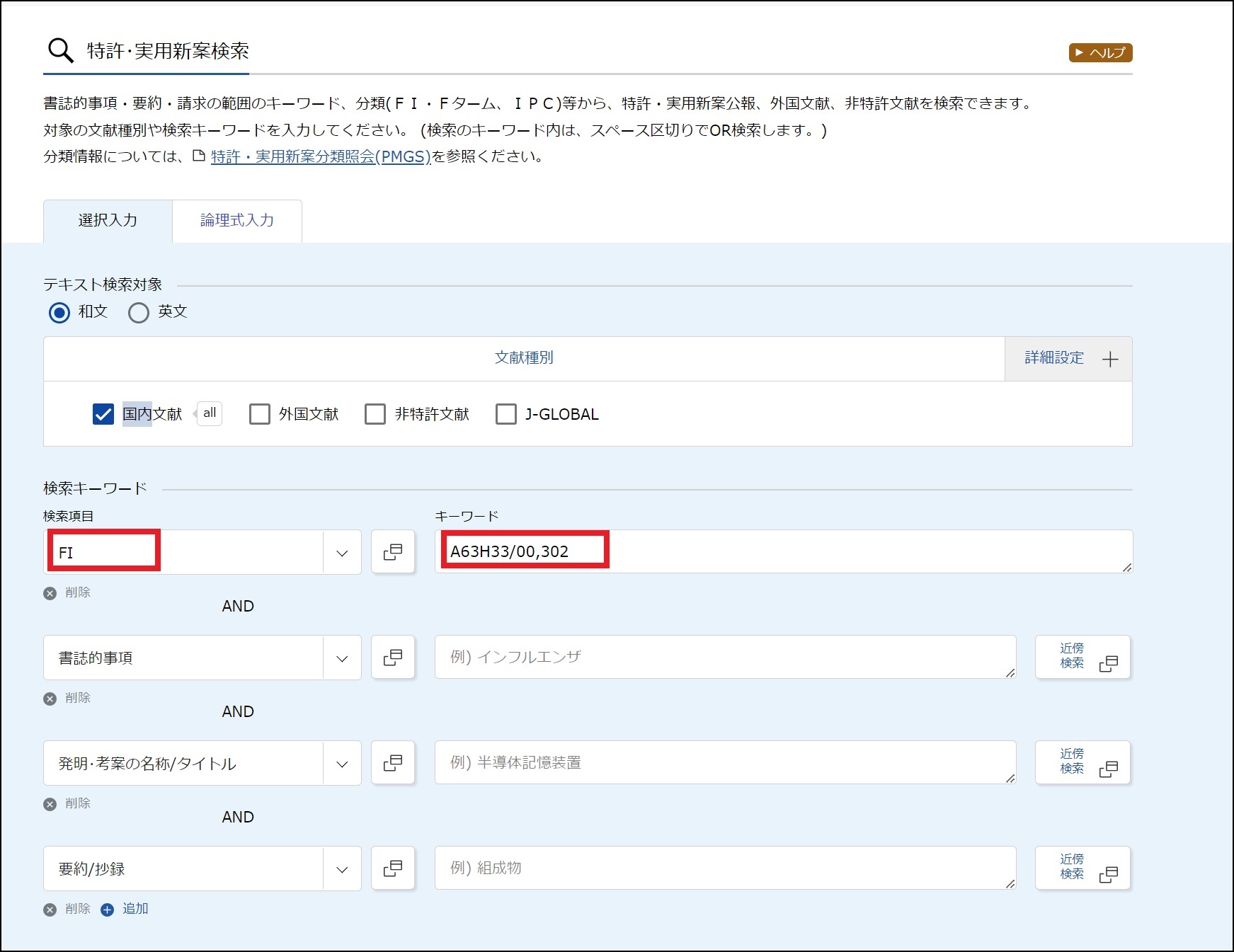Image resolution: width=1234 pixels, height=952 pixels.
Task: Click 近傍検索 button for 要約/抄録 row
Action: pyautogui.click(x=1082, y=868)
